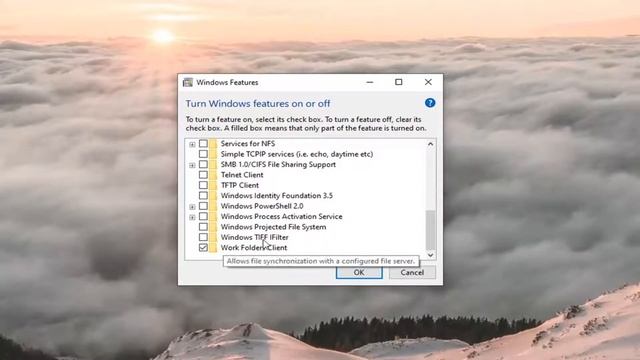Select Windows Process Activation Service label
The width and height of the screenshot is (640, 360).
click(282, 216)
